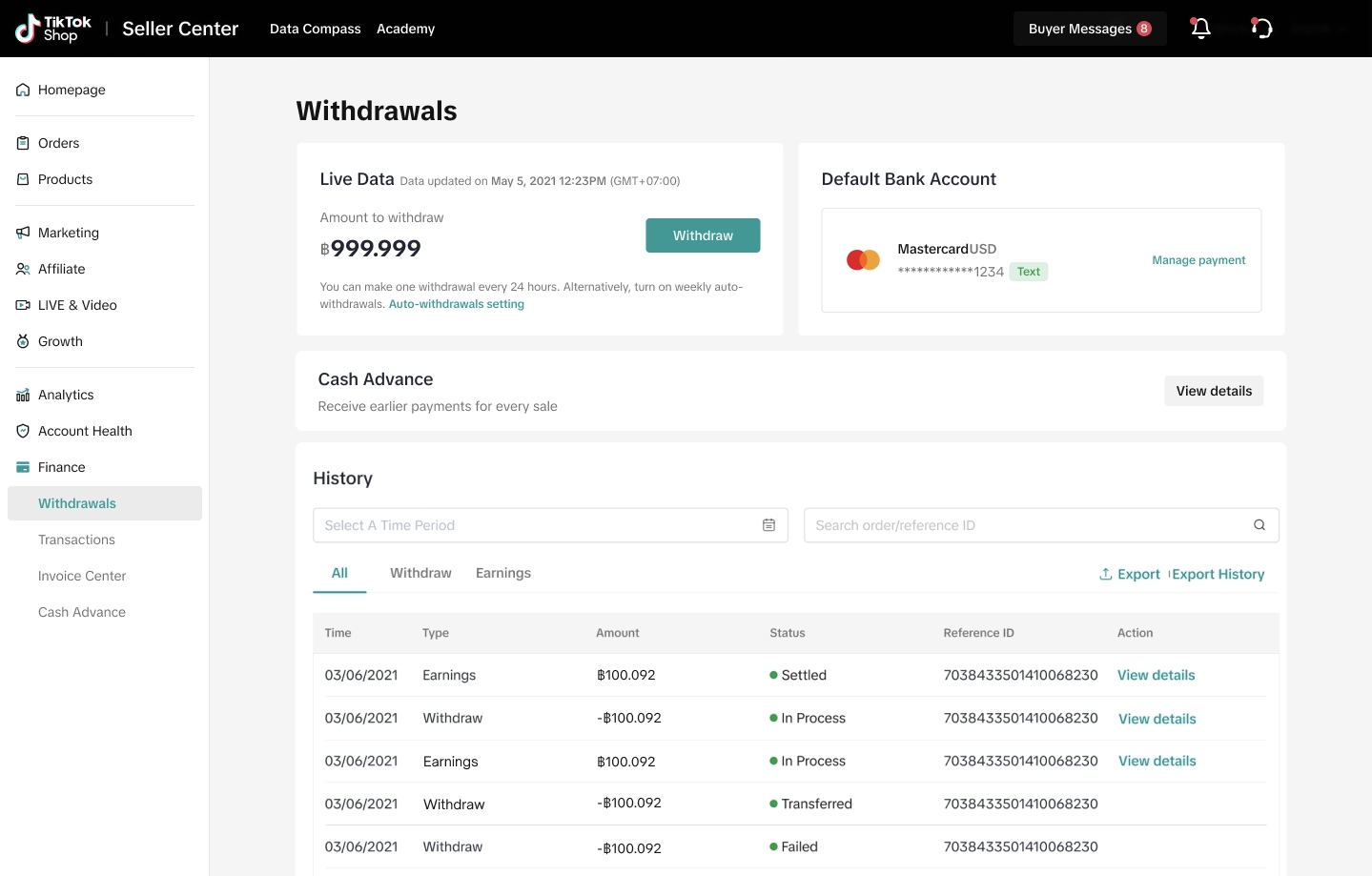Click the LIVE & Video camera icon
This screenshot has height=876, width=1372.
pyautogui.click(x=23, y=305)
